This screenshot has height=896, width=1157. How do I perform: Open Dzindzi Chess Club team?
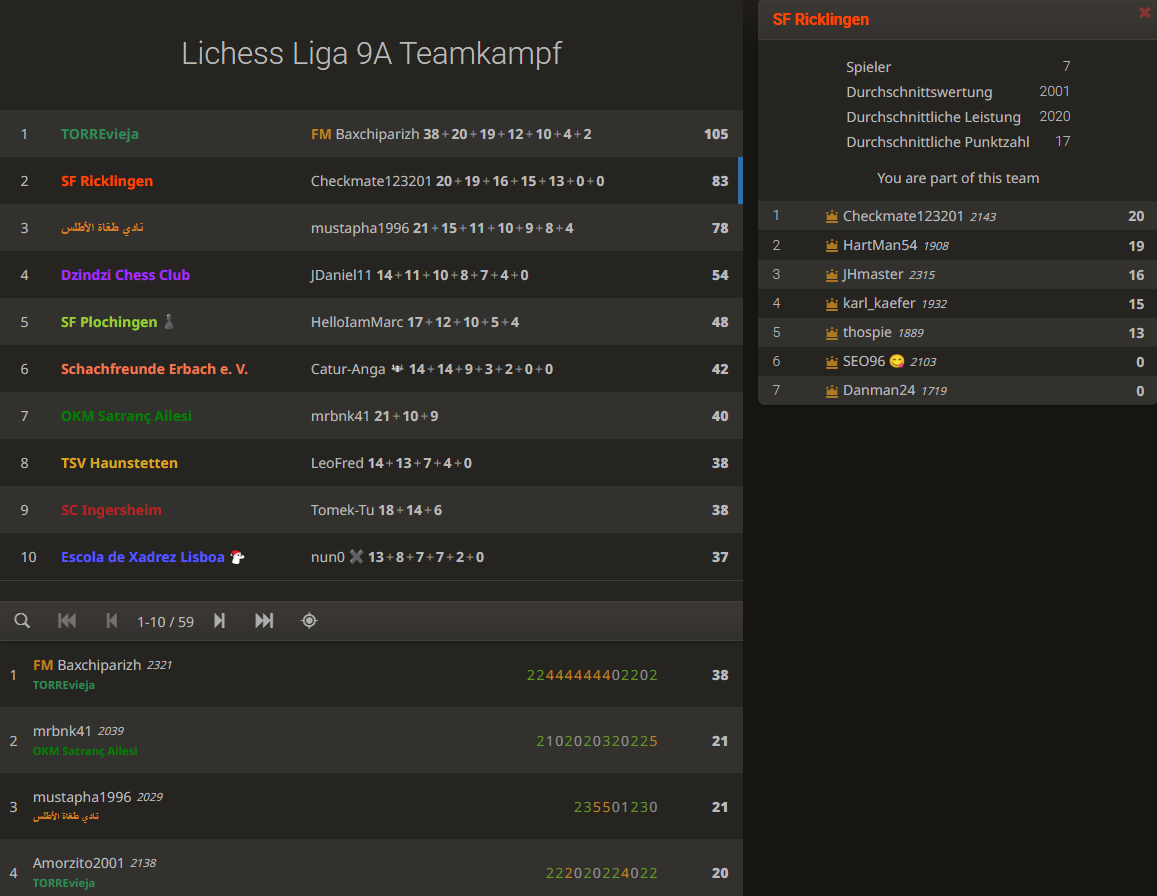[125, 275]
